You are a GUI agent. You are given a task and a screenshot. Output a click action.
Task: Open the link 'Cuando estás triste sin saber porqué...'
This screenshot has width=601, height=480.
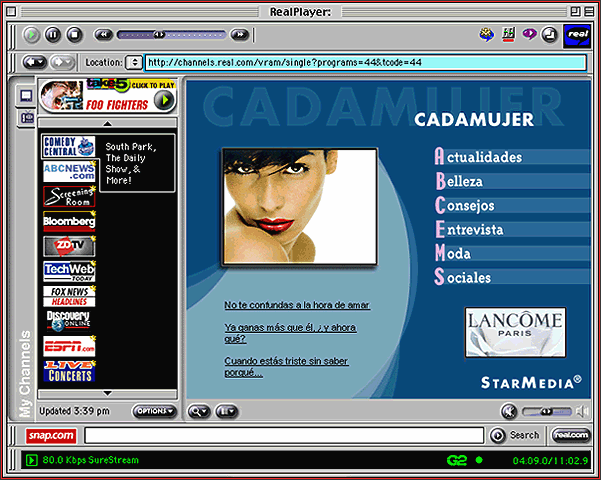pyautogui.click(x=286, y=367)
